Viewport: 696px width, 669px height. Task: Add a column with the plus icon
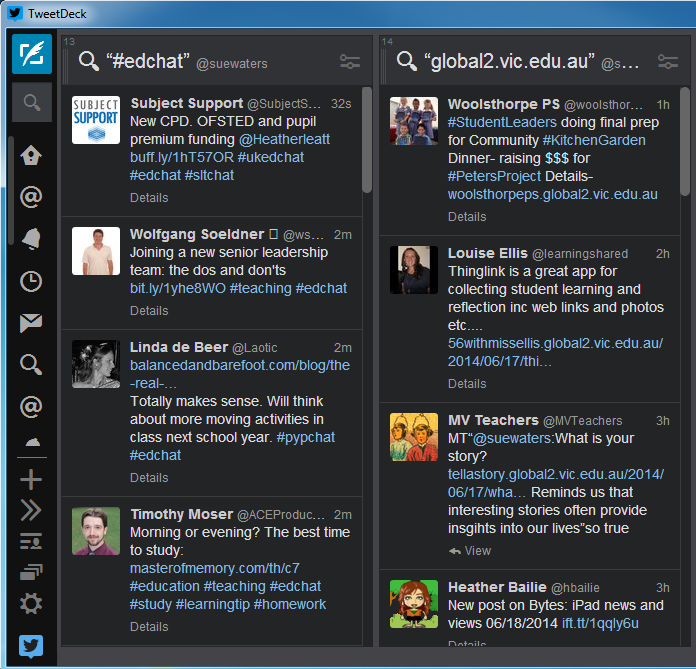coord(31,479)
